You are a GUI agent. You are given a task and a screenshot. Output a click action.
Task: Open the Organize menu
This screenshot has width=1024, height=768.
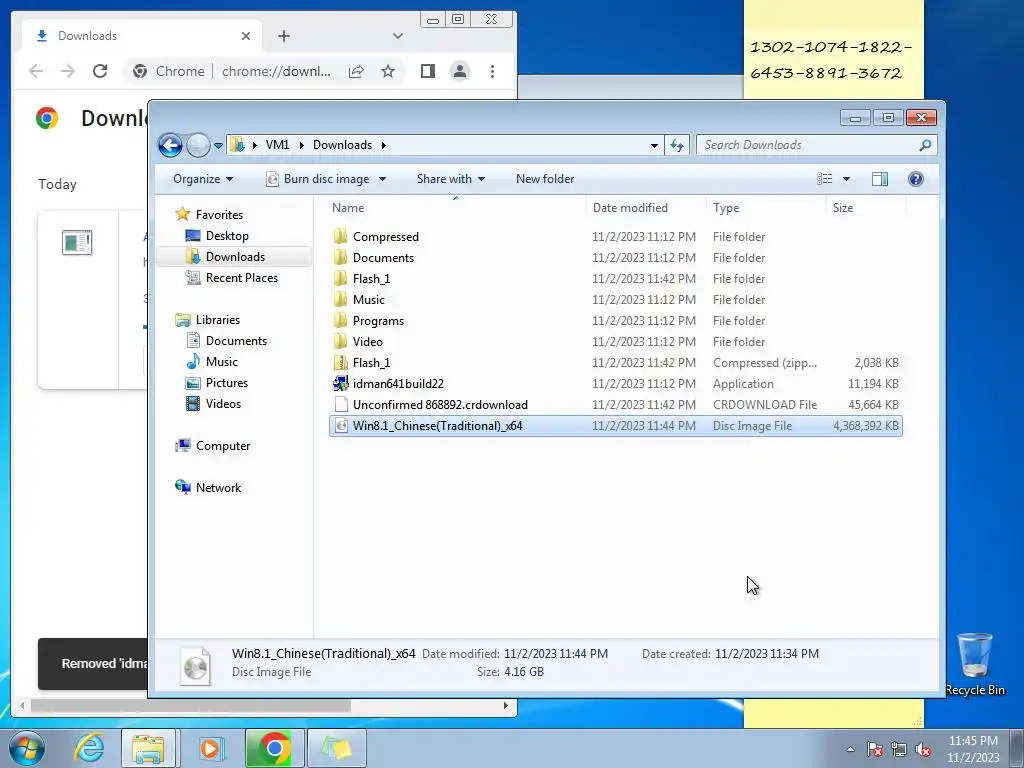(x=202, y=179)
